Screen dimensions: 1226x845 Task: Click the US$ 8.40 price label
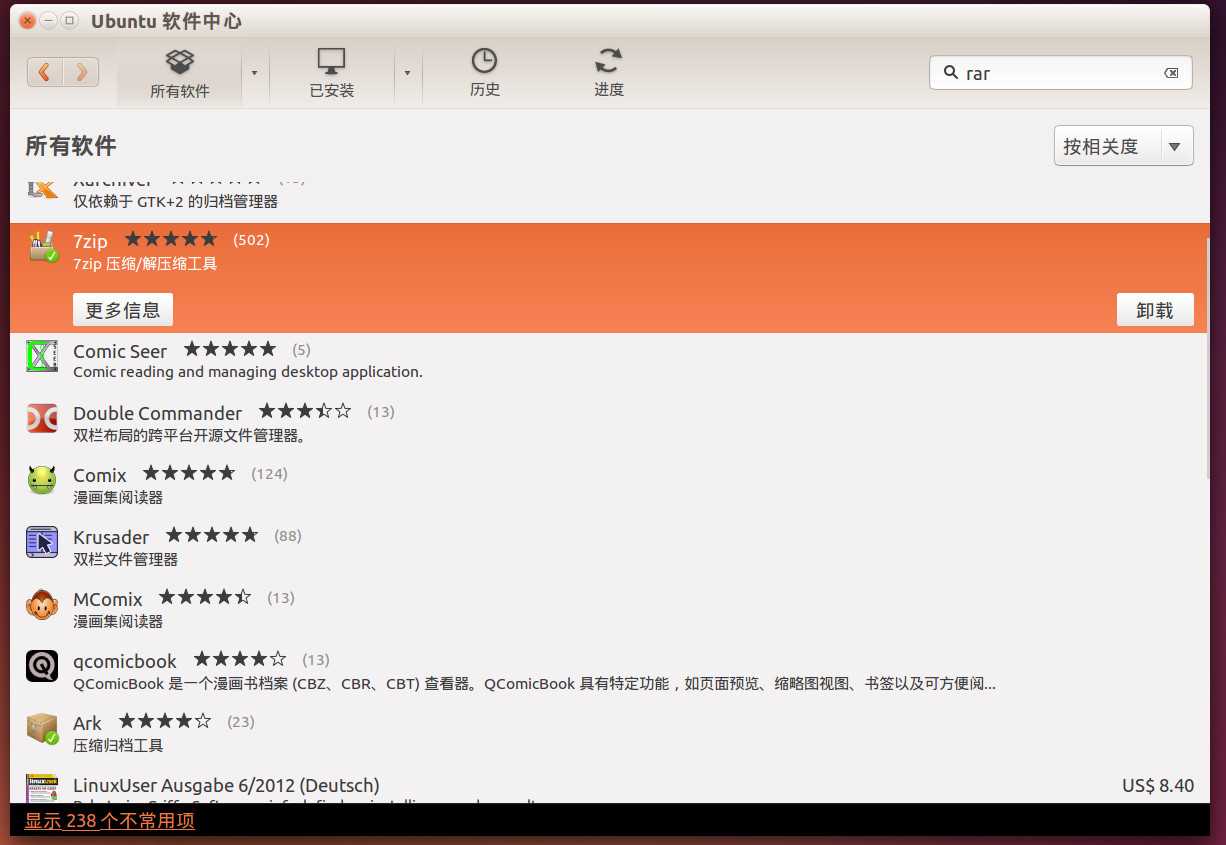click(1158, 785)
